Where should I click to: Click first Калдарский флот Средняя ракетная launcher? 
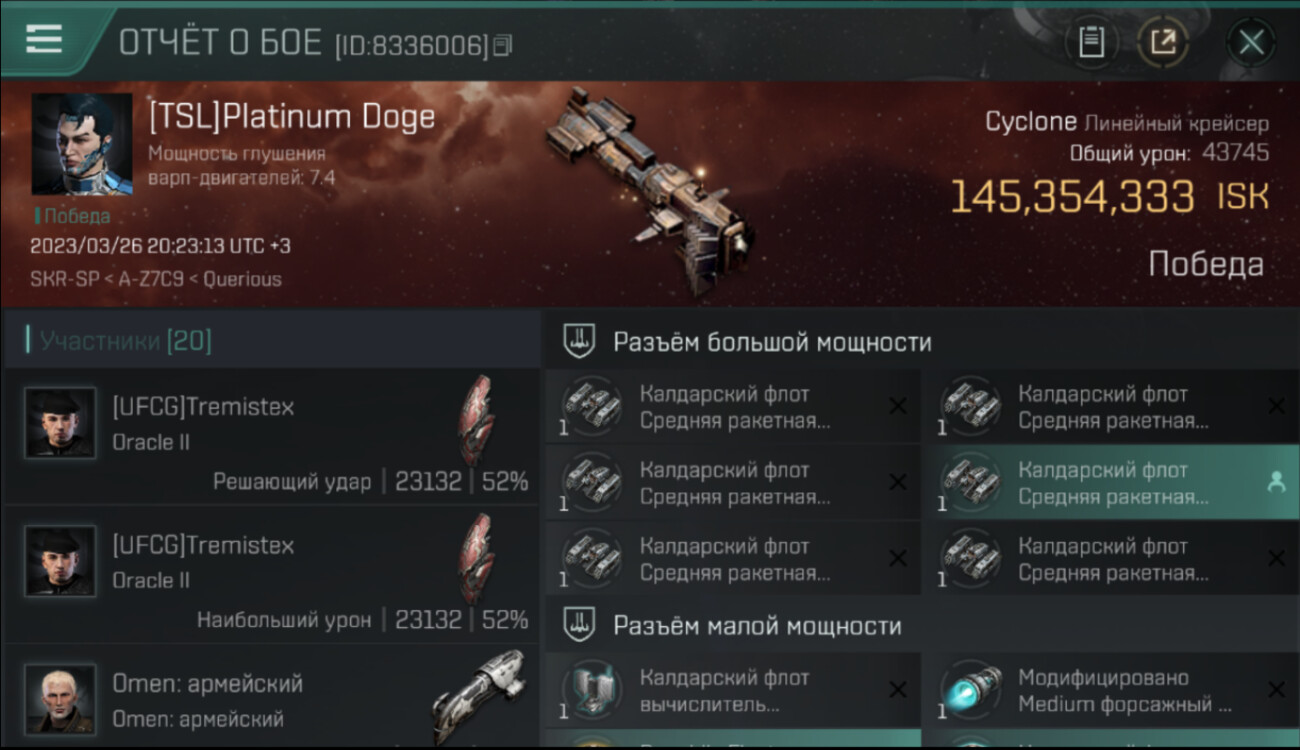pyautogui.click(x=733, y=406)
